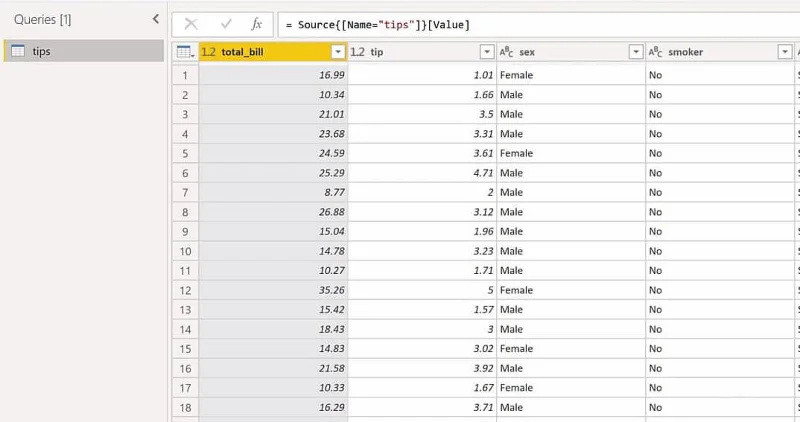This screenshot has height=422, width=800.
Task: Click tip cell 4.71
Action: click(x=422, y=173)
